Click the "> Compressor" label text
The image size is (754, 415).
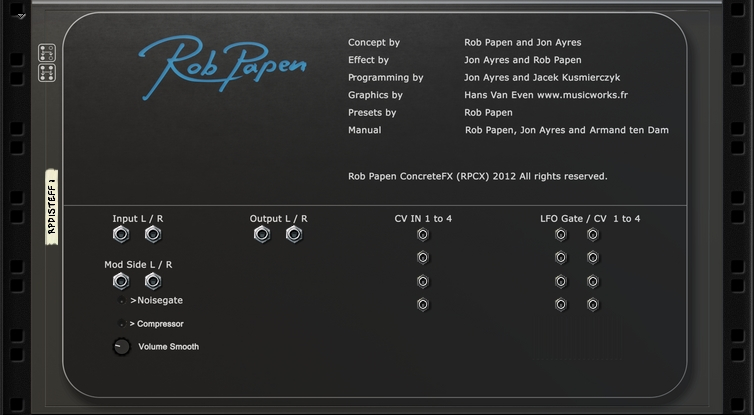click(156, 324)
